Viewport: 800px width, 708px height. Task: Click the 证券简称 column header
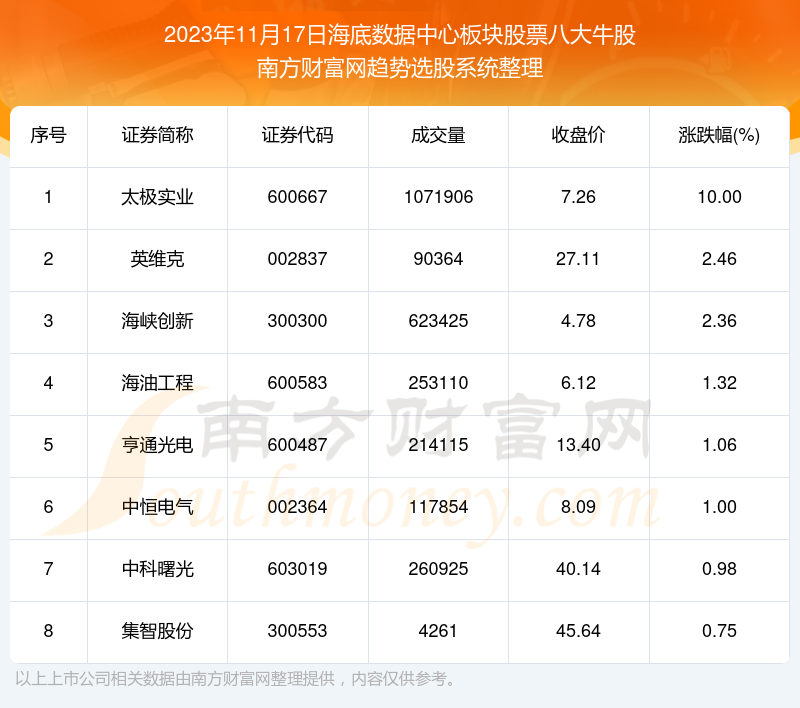[x=157, y=136]
